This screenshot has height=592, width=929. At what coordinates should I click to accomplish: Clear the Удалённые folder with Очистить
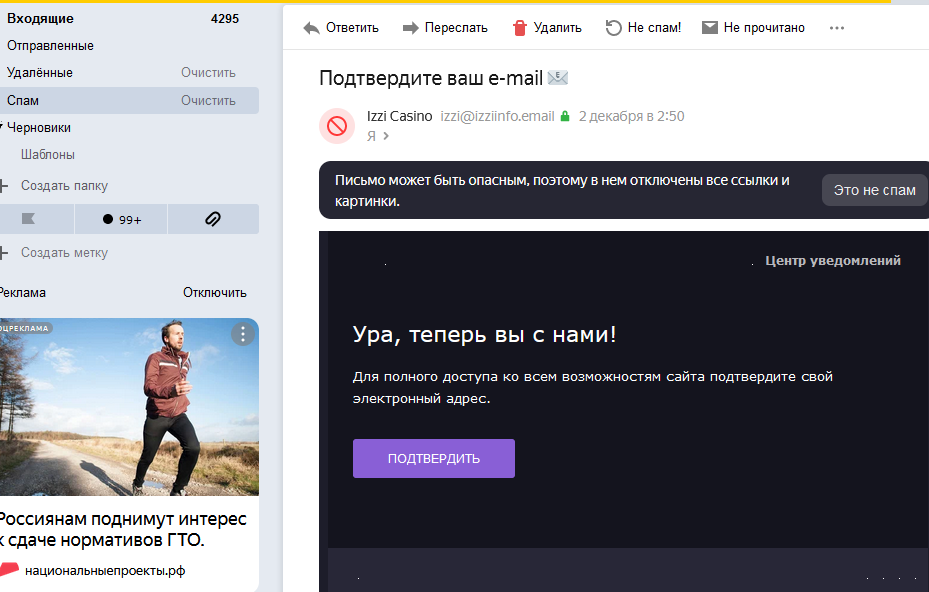[209, 73]
